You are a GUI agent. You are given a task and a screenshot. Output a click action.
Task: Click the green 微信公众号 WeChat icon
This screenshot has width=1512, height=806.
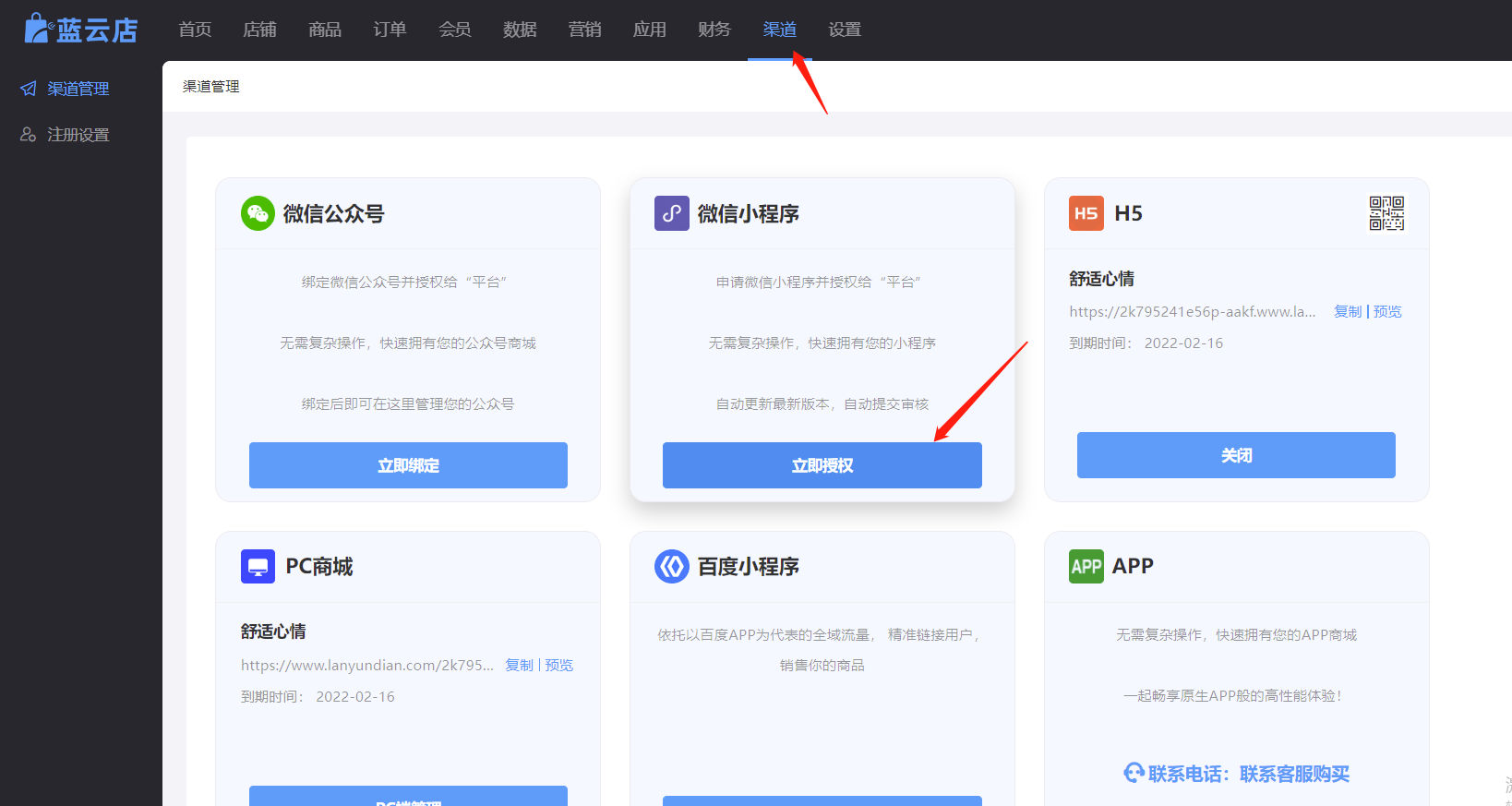point(258,213)
